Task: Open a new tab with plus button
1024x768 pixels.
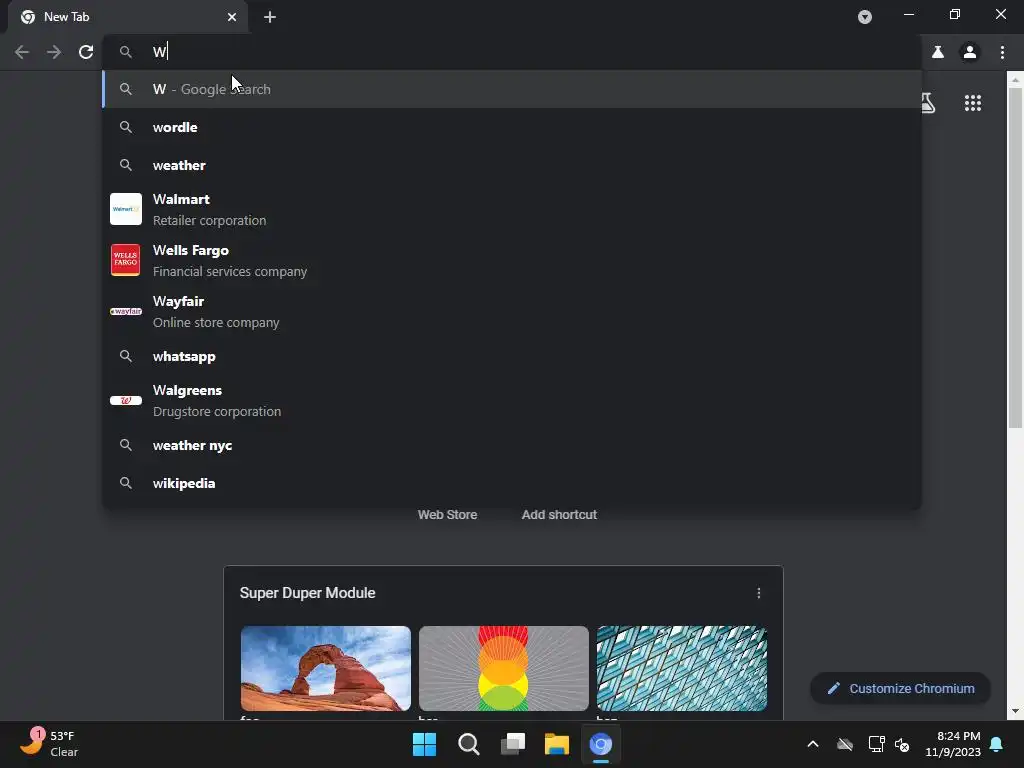Action: tap(270, 17)
